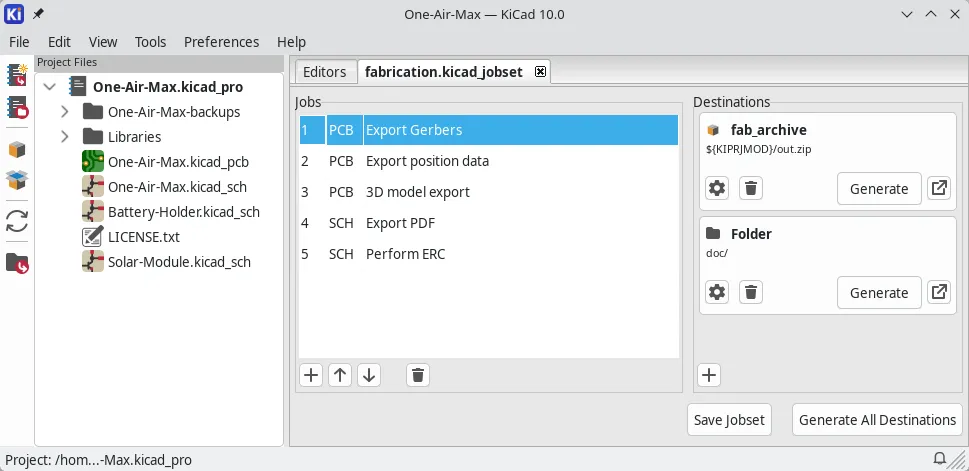969x471 pixels.
Task: Delete selected job with trash button
Action: coord(418,375)
